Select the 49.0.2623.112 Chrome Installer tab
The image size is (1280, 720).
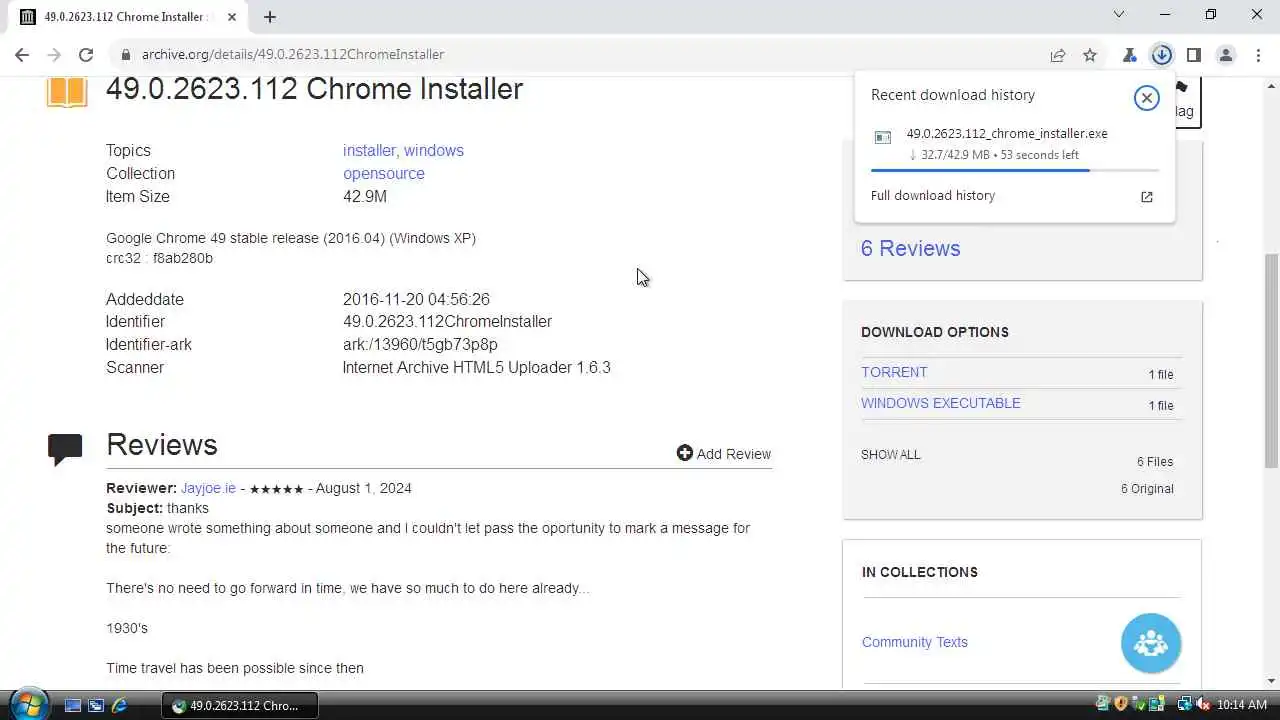(126, 17)
